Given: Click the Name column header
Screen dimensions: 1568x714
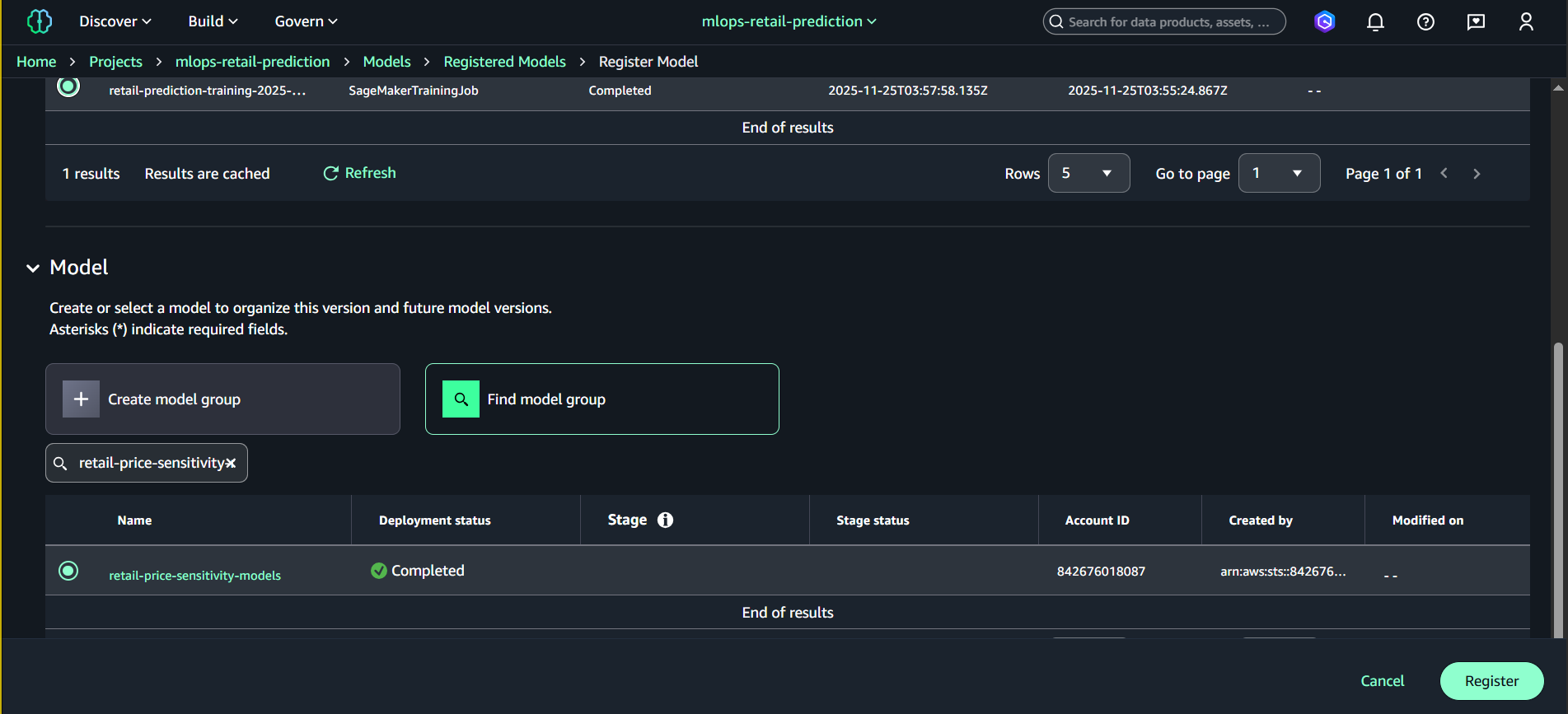Looking at the screenshot, I should pos(134,520).
